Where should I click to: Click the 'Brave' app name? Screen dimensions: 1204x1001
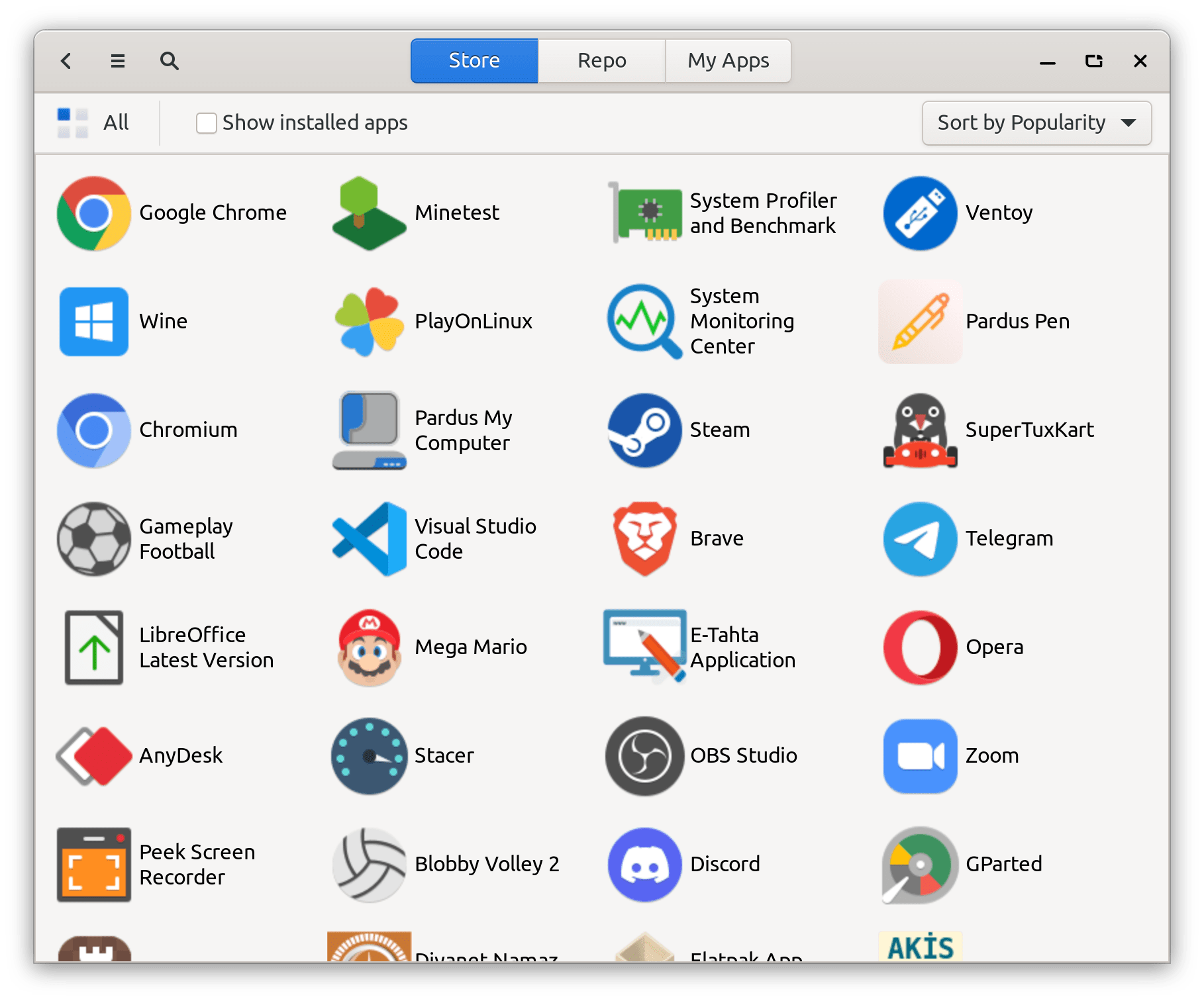coord(717,539)
